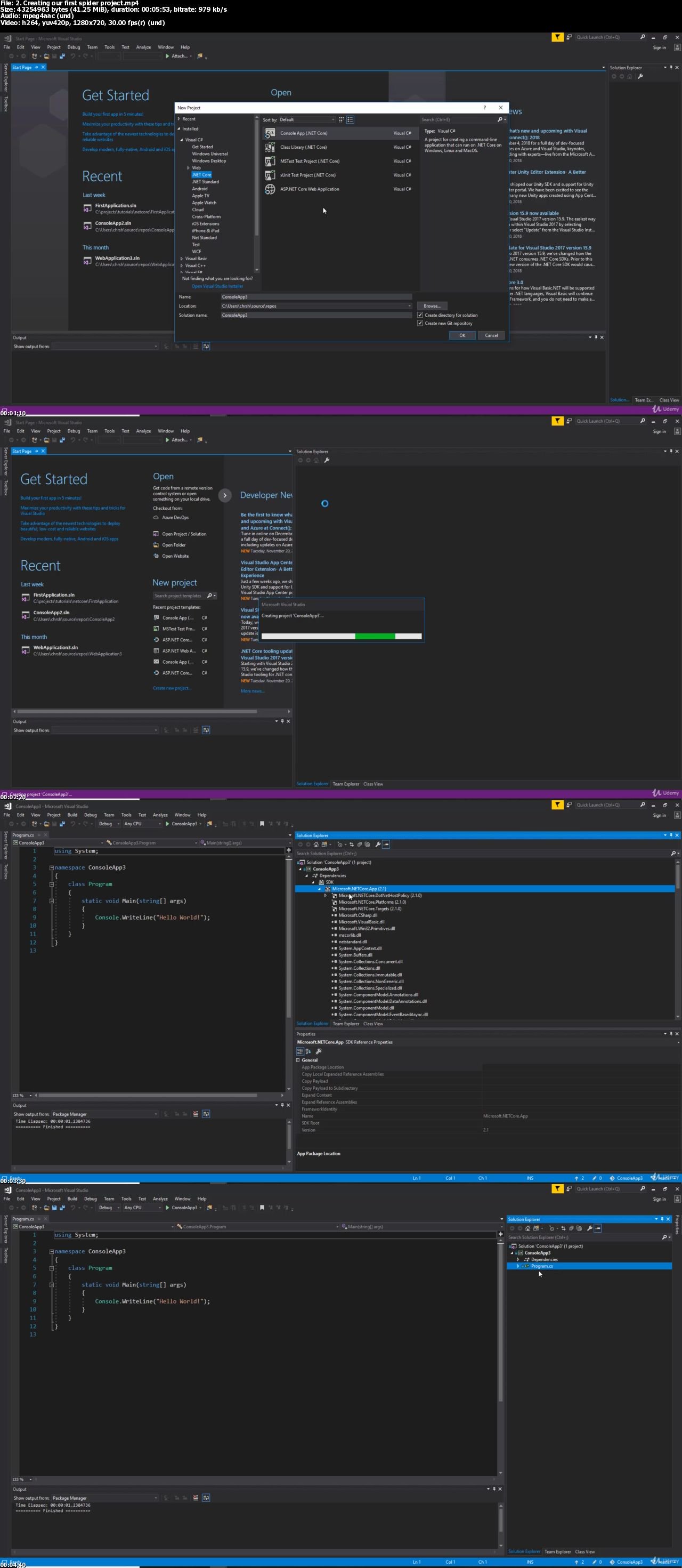
Task: Select .NET Core category in New Project tree
Action: pyautogui.click(x=202, y=175)
